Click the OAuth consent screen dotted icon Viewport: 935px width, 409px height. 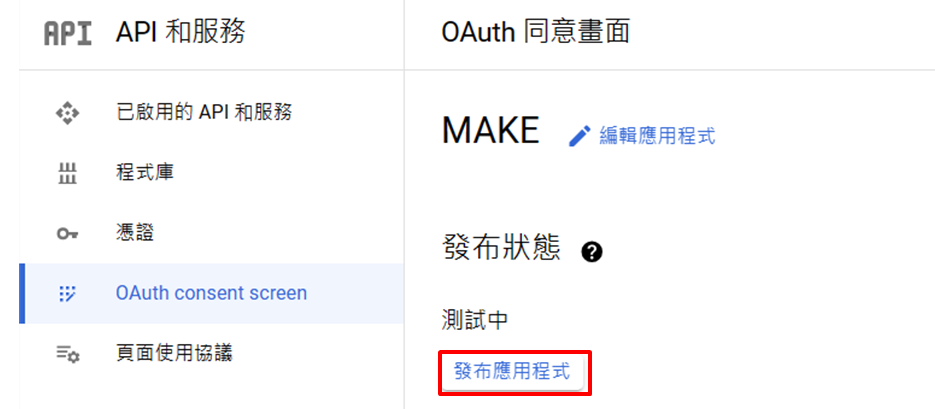click(x=67, y=293)
